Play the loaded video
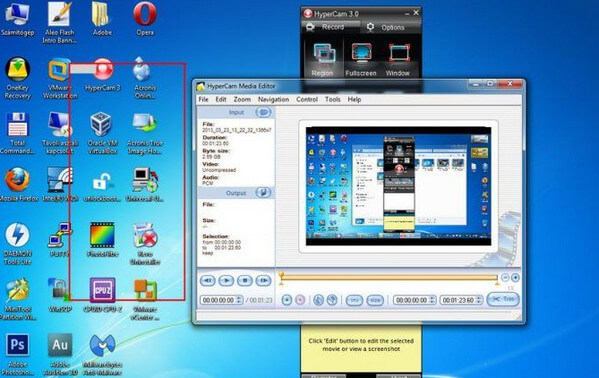The height and width of the screenshot is (378, 599). [x=226, y=281]
